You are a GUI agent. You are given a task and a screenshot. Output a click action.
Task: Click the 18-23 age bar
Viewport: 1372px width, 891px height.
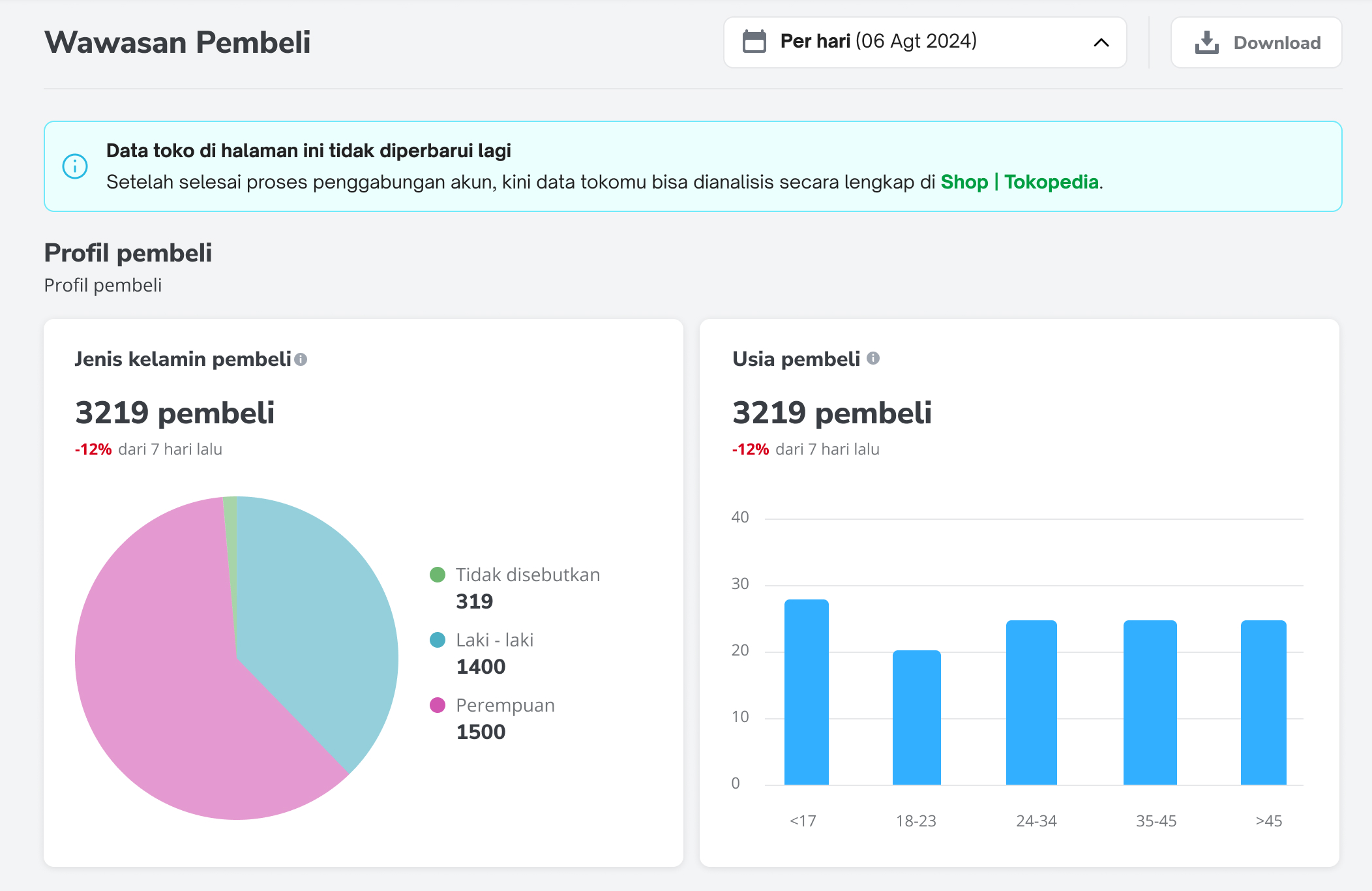point(916,717)
